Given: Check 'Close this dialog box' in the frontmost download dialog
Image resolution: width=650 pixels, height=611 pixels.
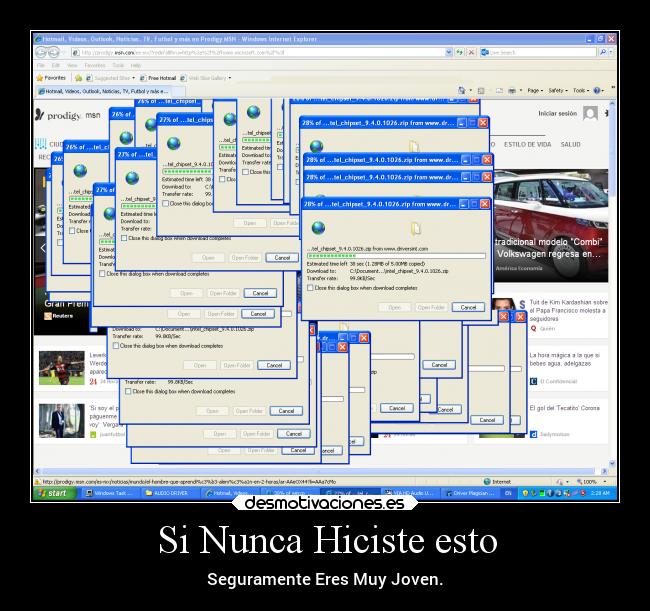Looking at the screenshot, I should point(310,288).
